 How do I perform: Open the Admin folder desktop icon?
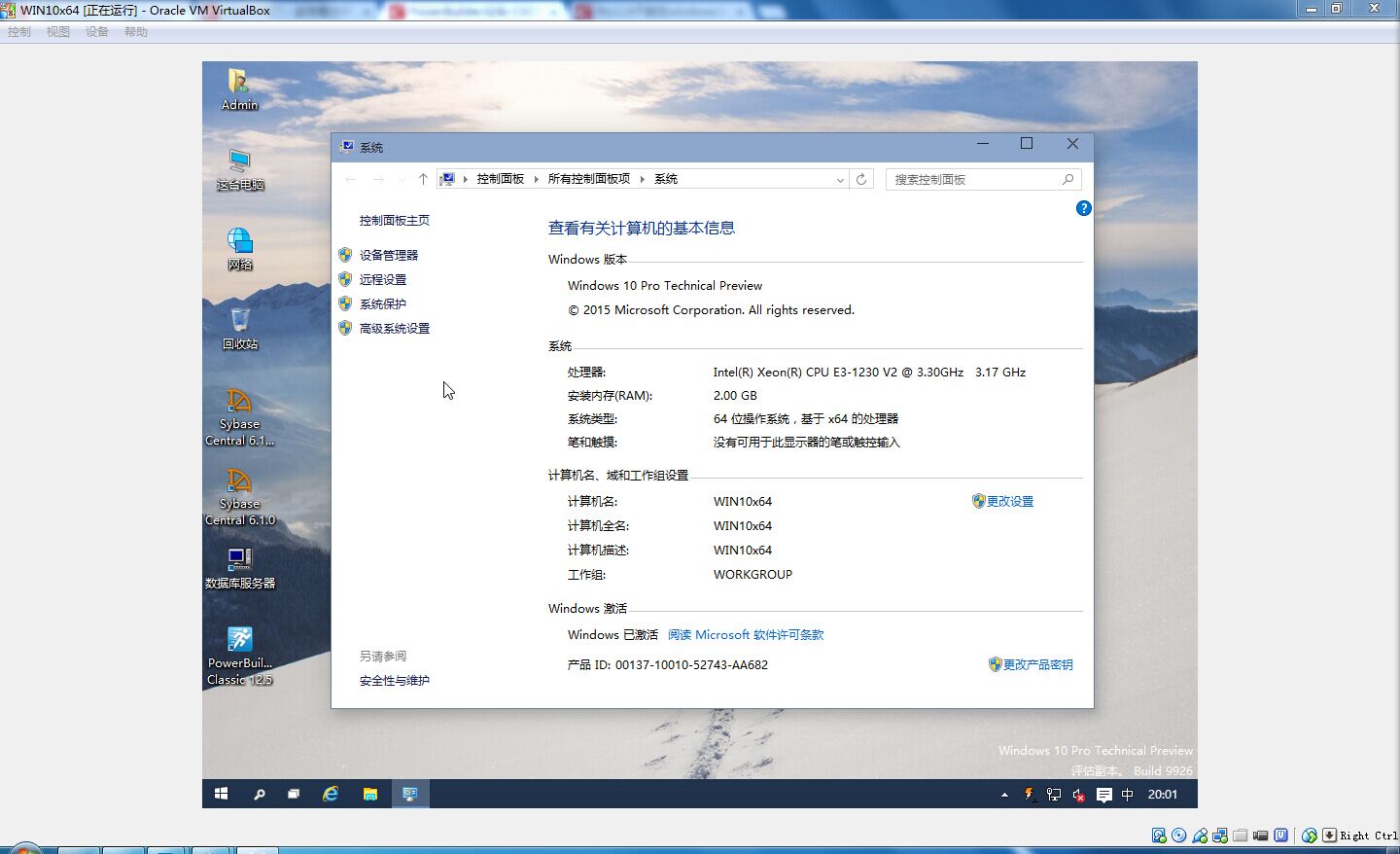click(x=239, y=89)
